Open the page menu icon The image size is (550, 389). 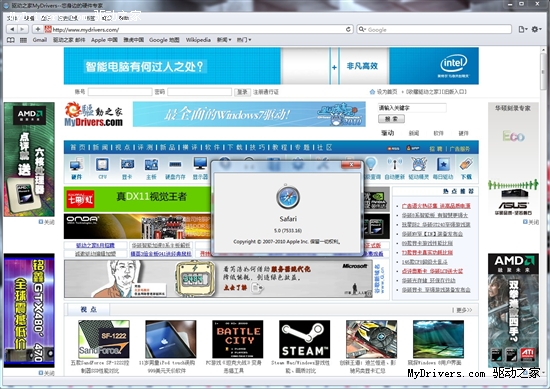coord(522,29)
